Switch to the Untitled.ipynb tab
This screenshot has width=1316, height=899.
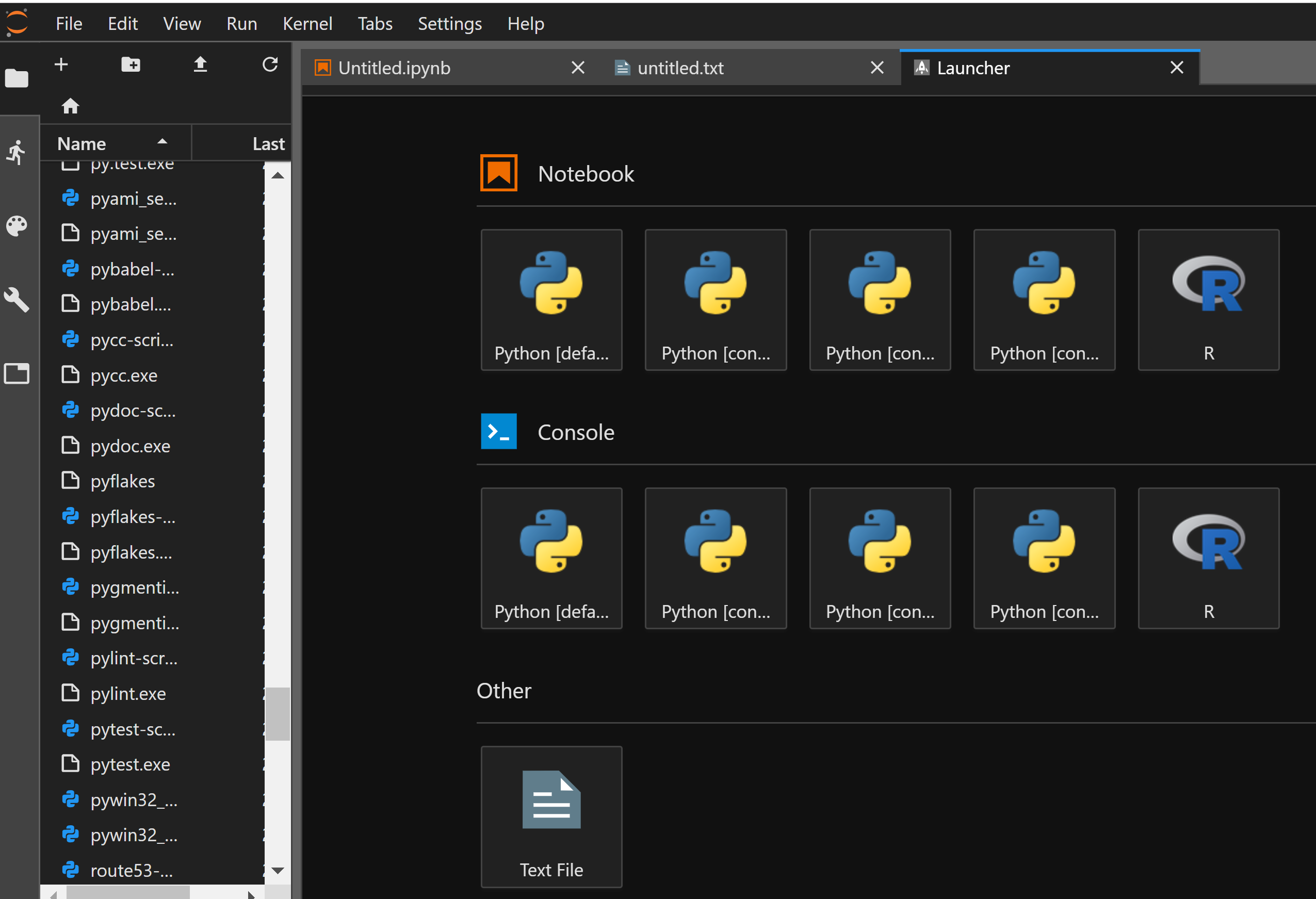click(394, 68)
